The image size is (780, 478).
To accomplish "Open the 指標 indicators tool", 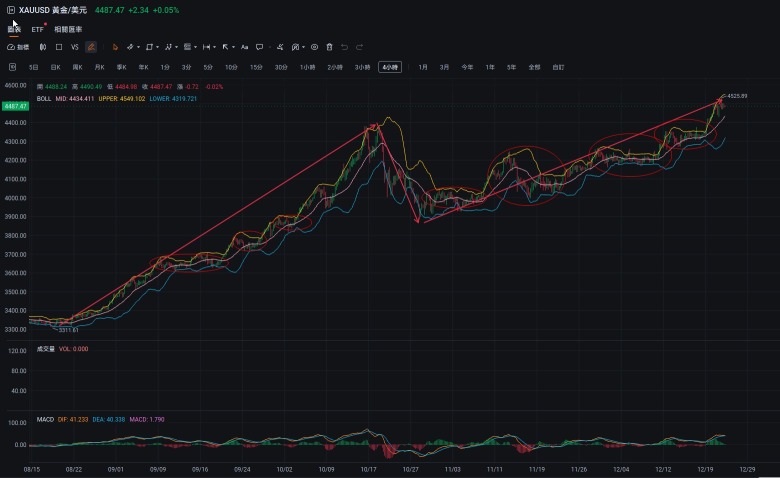I will (18, 47).
